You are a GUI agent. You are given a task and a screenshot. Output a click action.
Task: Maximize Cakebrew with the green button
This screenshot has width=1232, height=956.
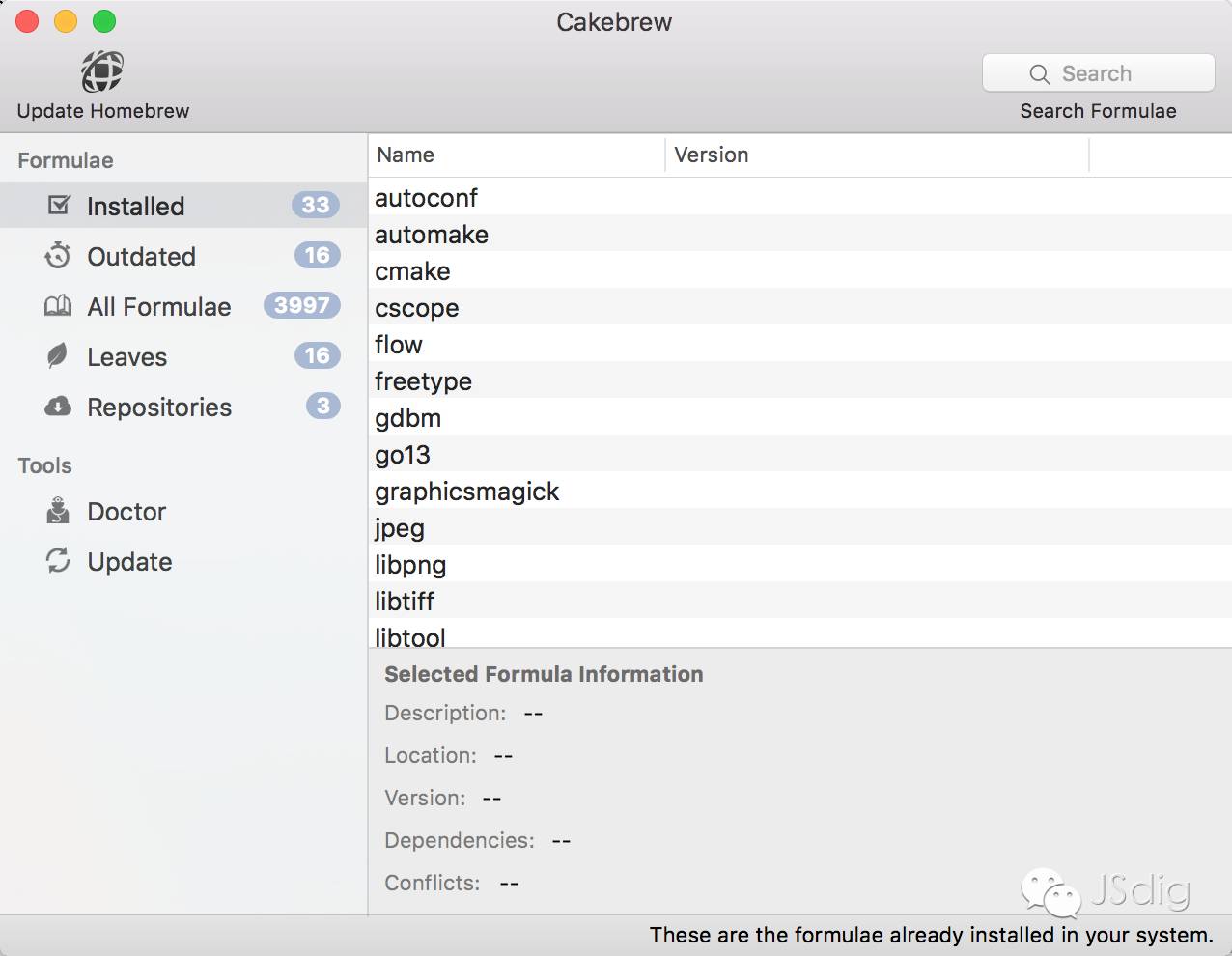click(x=104, y=21)
